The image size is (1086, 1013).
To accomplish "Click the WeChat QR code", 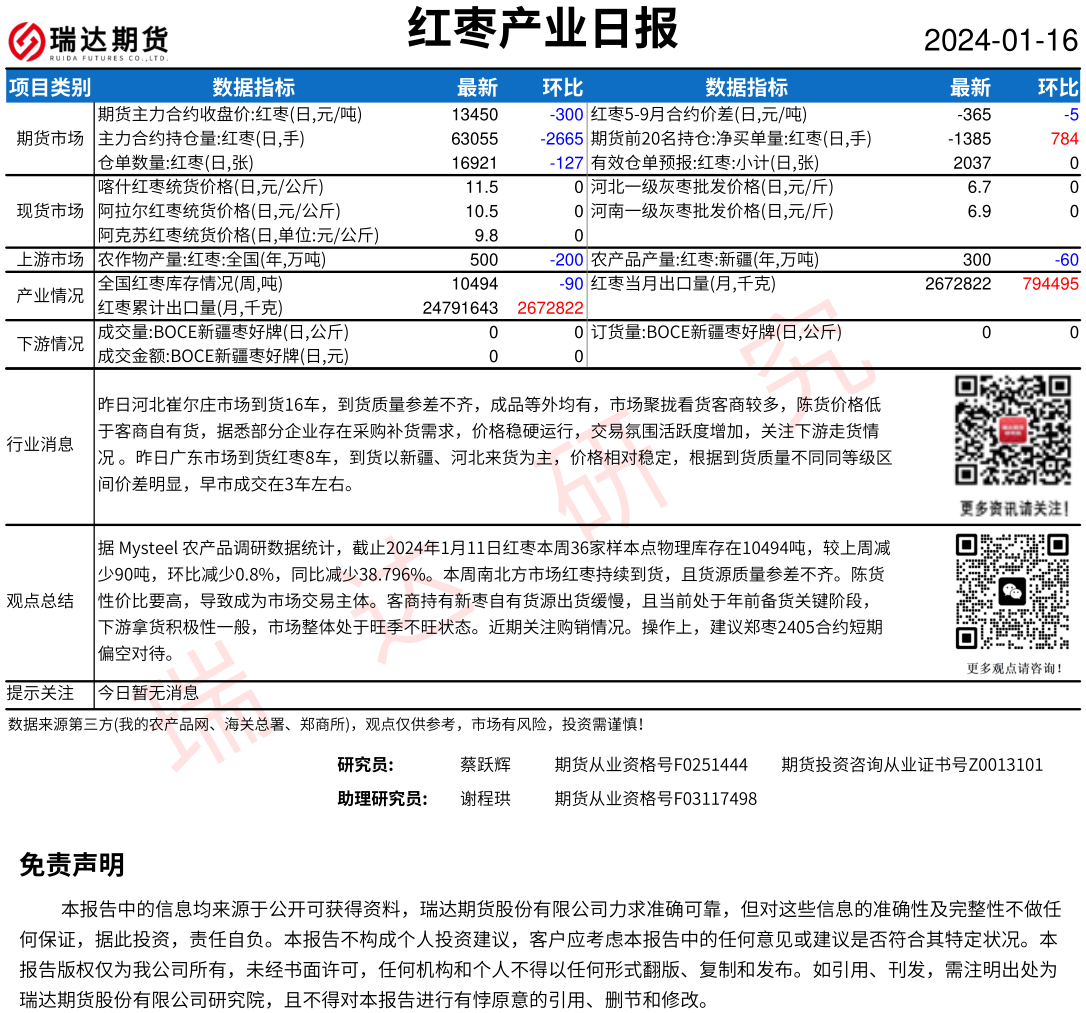I will pyautogui.click(x=1012, y=591).
